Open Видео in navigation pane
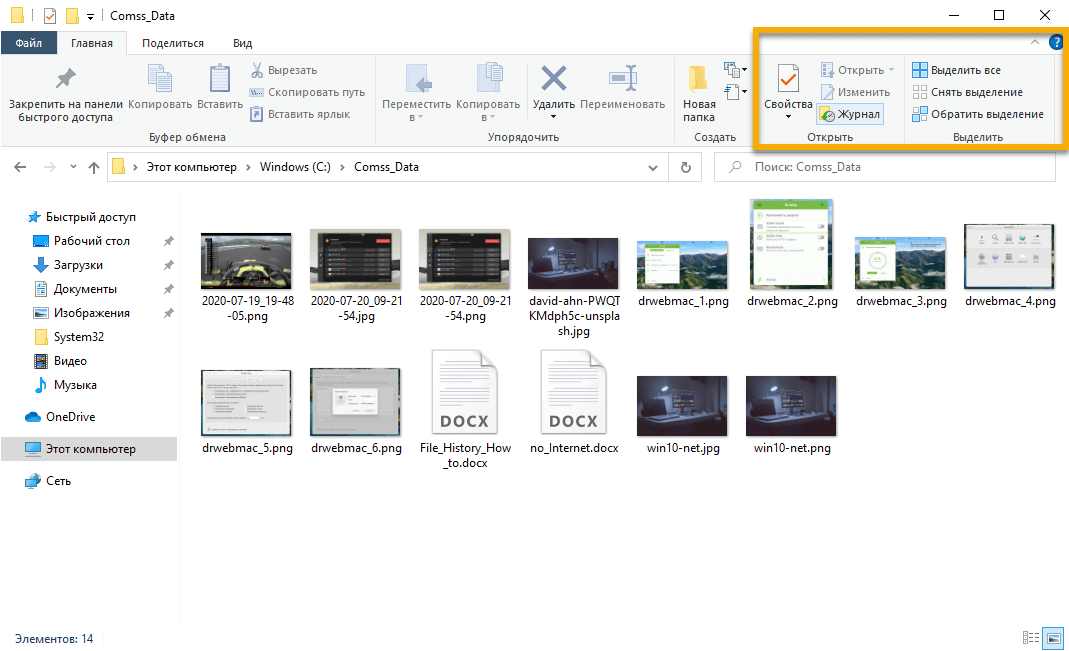Image resolution: width=1069 pixels, height=651 pixels. coord(70,361)
